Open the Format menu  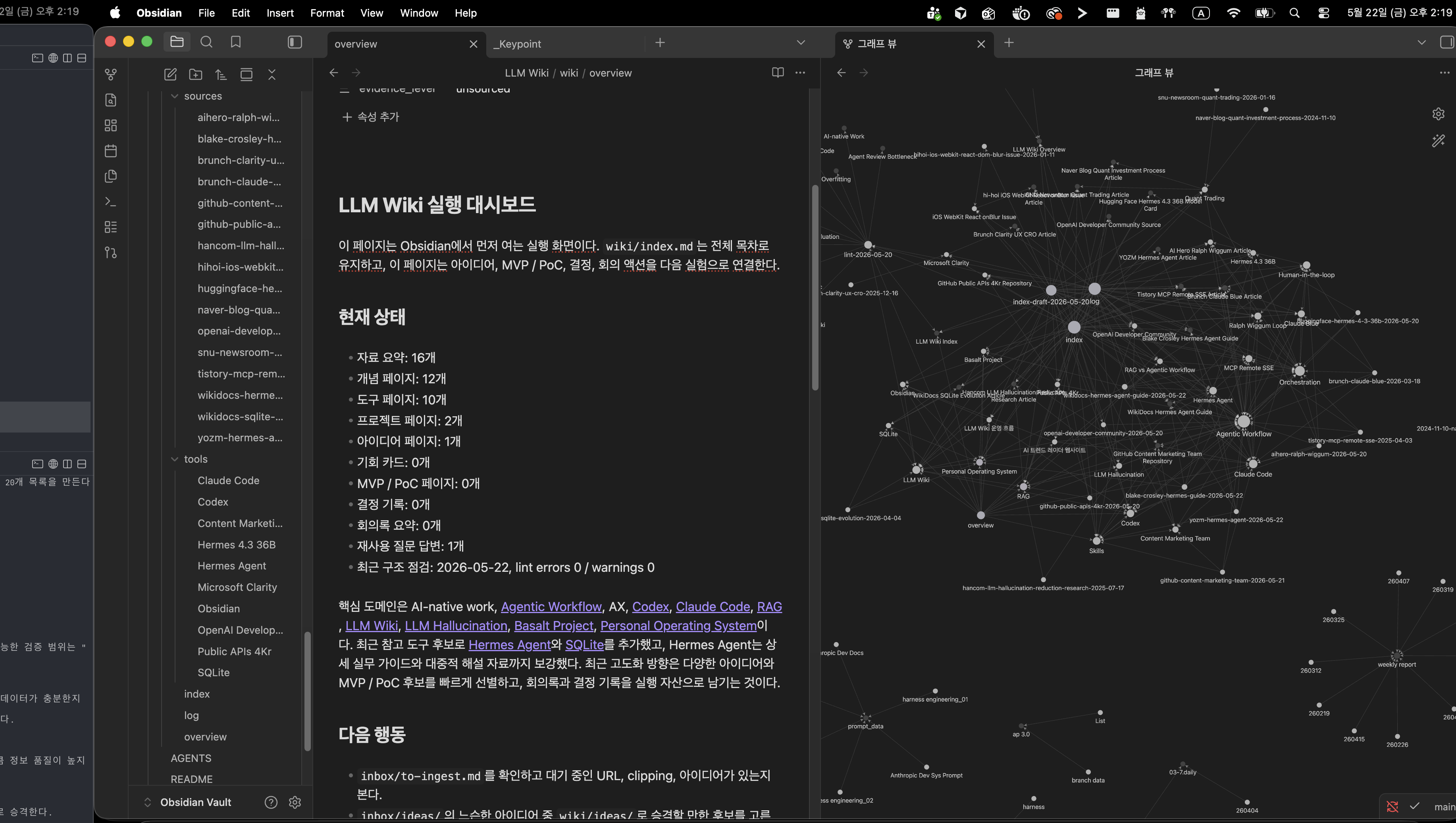click(x=327, y=12)
